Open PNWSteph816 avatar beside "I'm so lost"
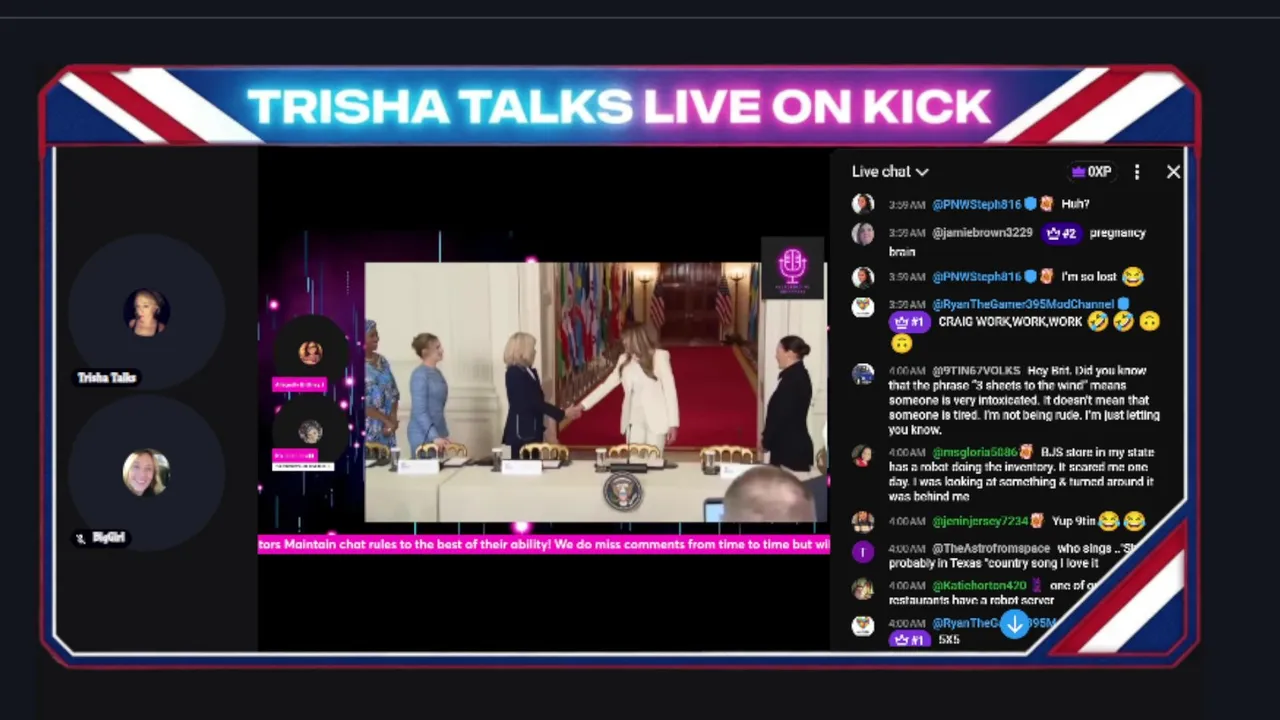 pos(863,277)
